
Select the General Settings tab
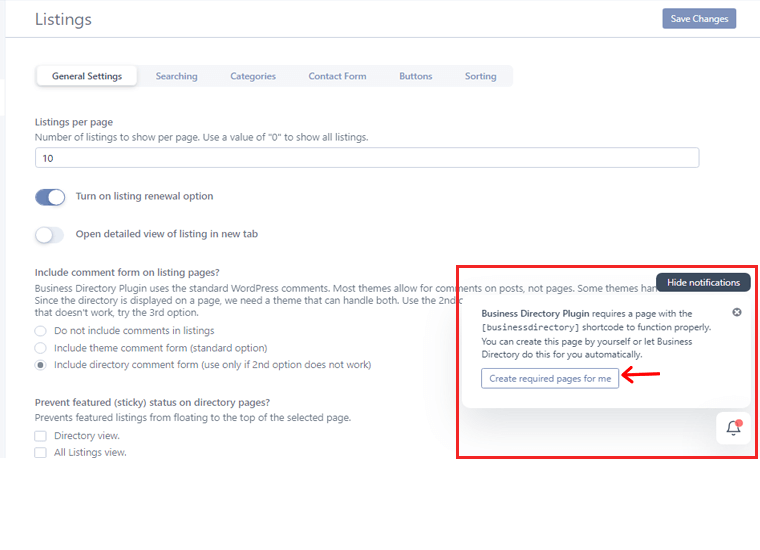tap(87, 76)
